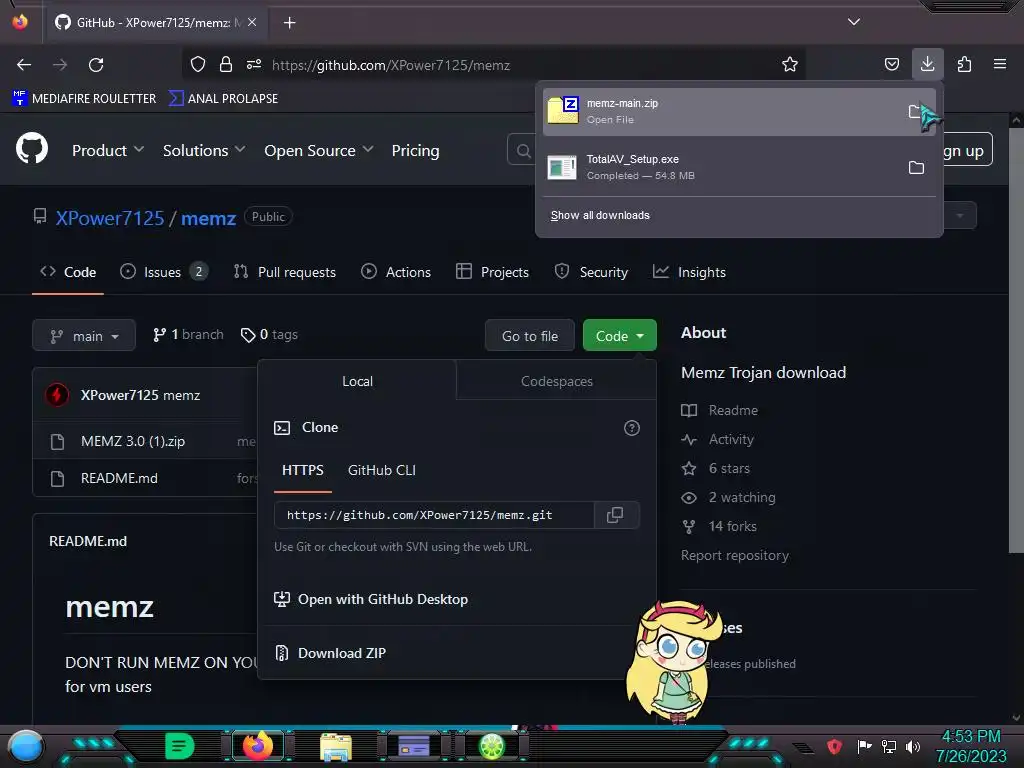Click the Go to file button
The height and width of the screenshot is (768, 1024).
(x=530, y=336)
